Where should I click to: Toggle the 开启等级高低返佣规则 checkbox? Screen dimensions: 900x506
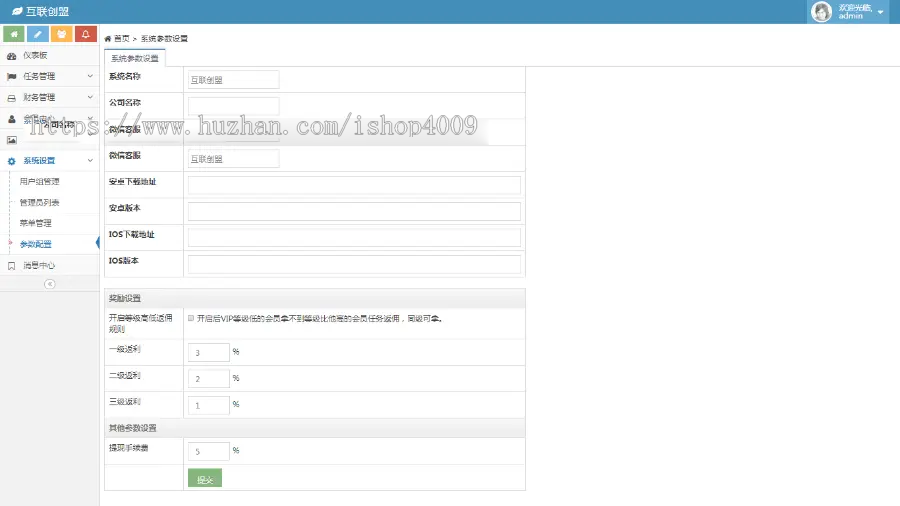pyautogui.click(x=191, y=318)
